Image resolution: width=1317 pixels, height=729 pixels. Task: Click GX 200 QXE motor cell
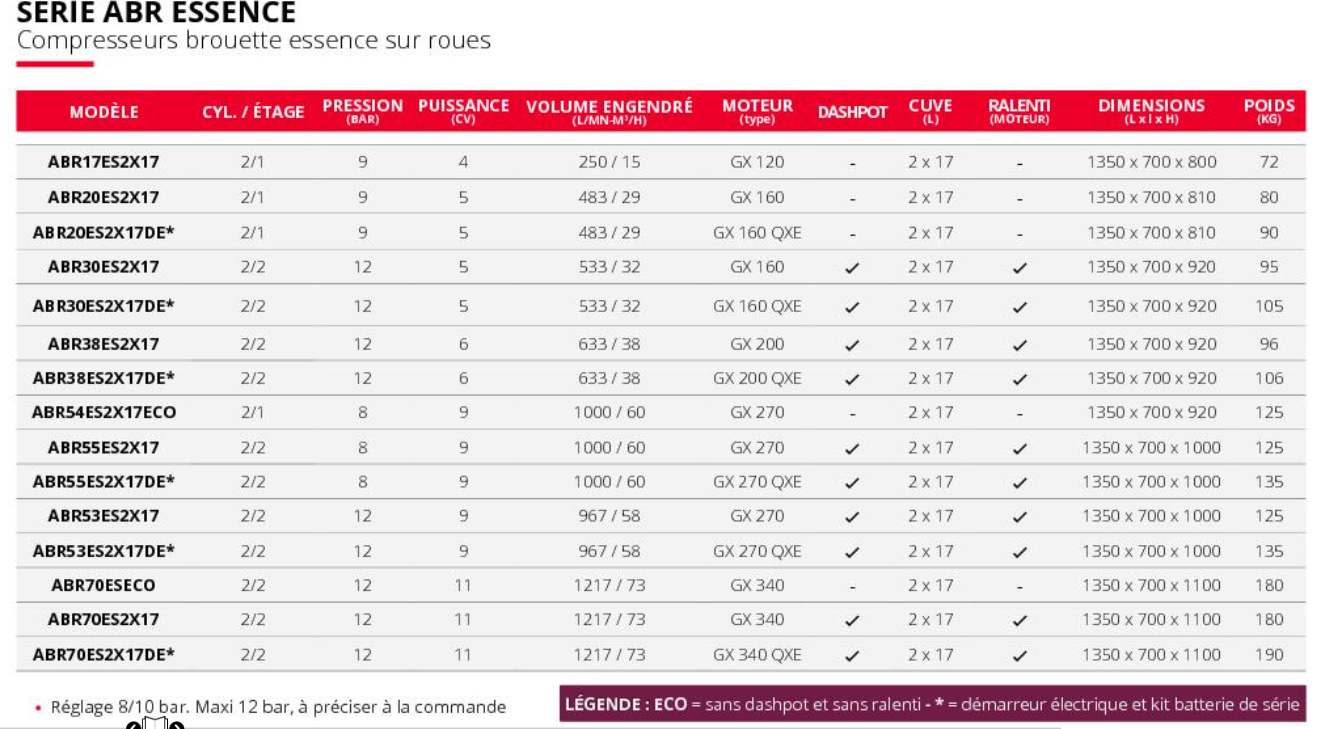tap(757, 378)
